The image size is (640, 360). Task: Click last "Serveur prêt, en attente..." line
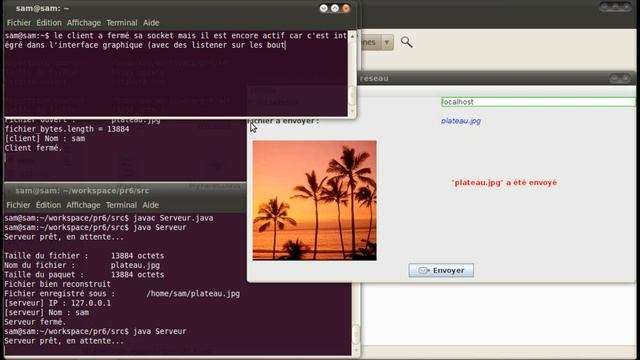(x=64, y=341)
